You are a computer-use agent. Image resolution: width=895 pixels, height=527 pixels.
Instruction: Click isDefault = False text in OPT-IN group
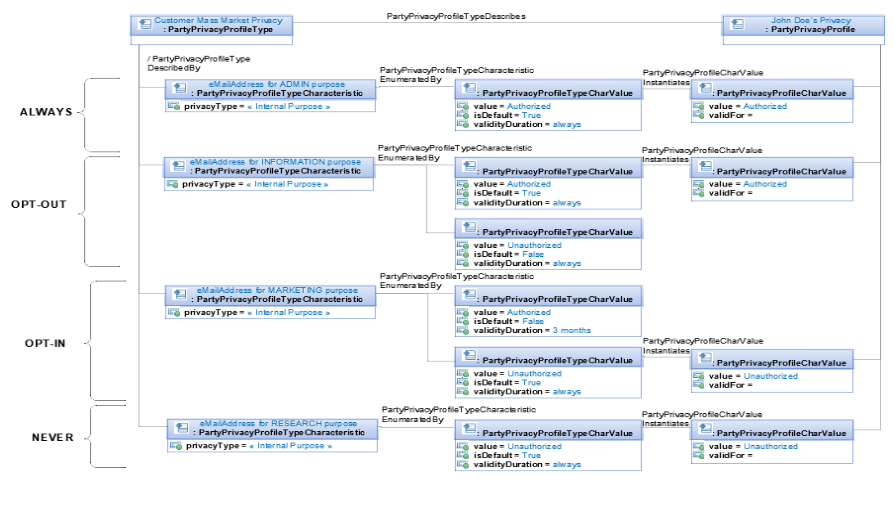pyautogui.click(x=509, y=321)
